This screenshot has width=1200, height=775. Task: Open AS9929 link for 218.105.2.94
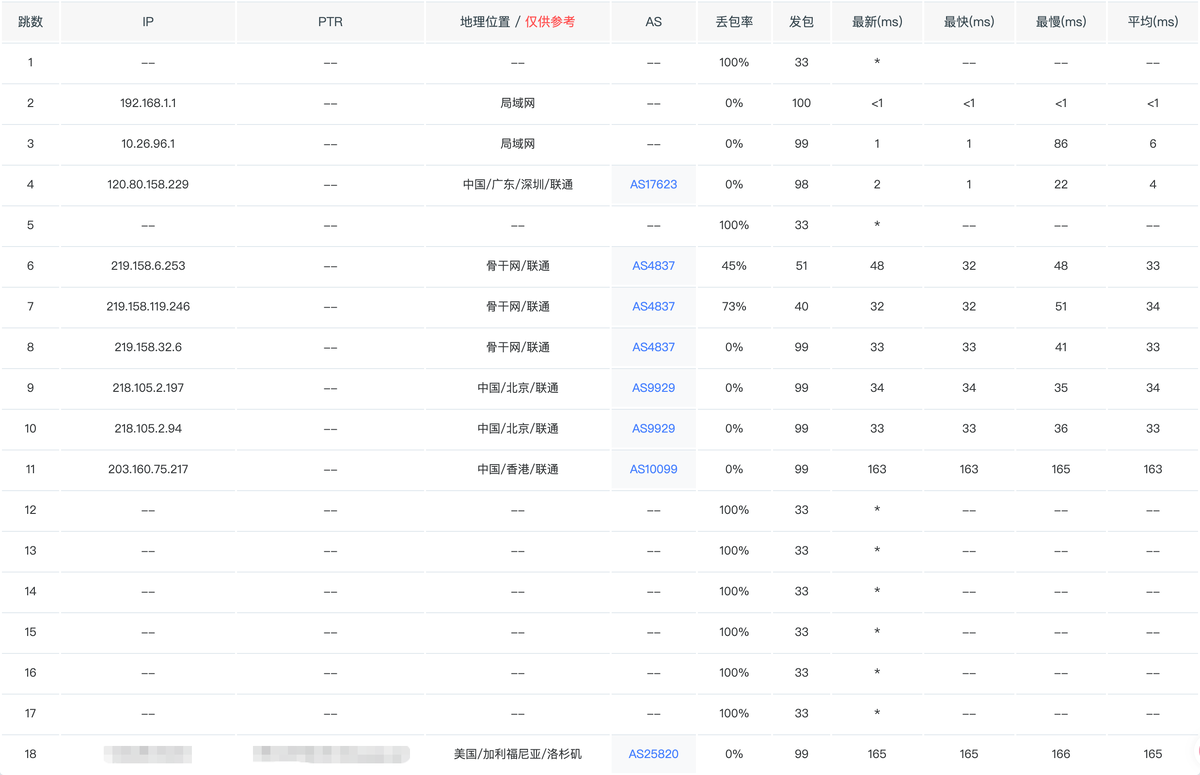(x=653, y=428)
